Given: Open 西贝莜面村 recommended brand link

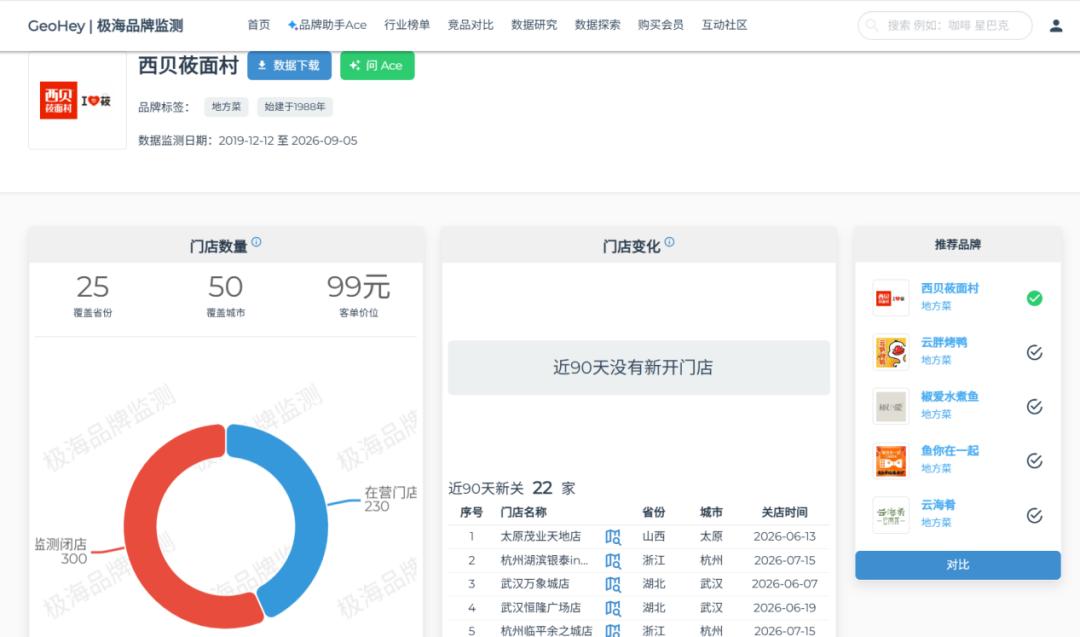Looking at the screenshot, I should tap(950, 288).
